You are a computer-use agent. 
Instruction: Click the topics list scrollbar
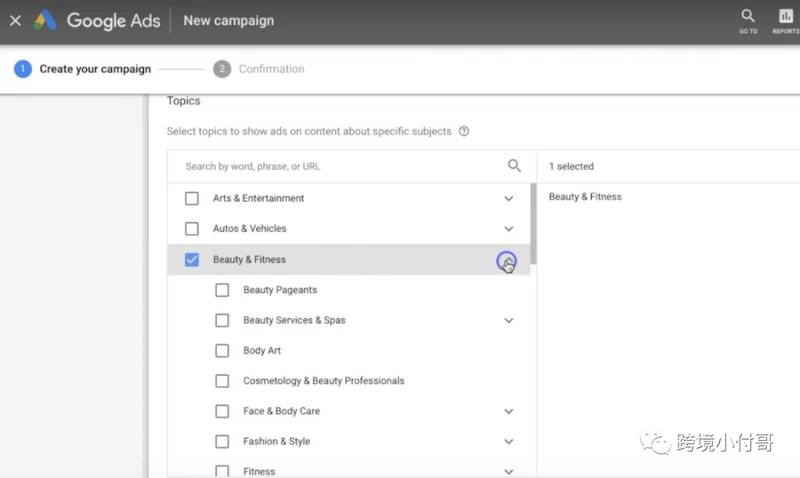(533, 223)
